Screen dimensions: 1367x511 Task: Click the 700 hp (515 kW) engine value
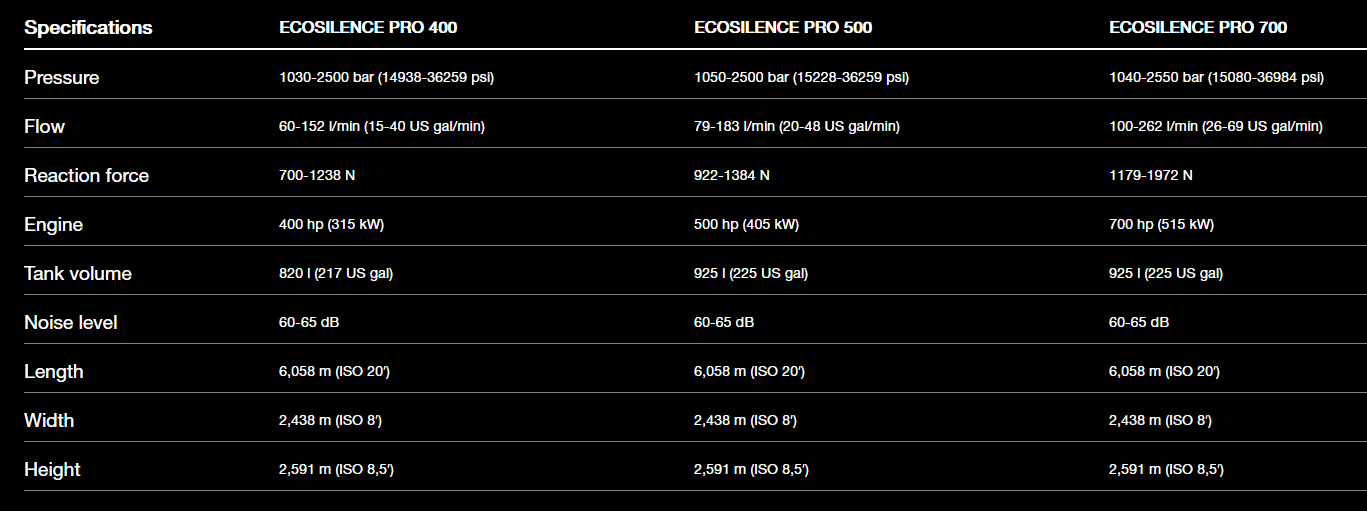pos(1161,225)
